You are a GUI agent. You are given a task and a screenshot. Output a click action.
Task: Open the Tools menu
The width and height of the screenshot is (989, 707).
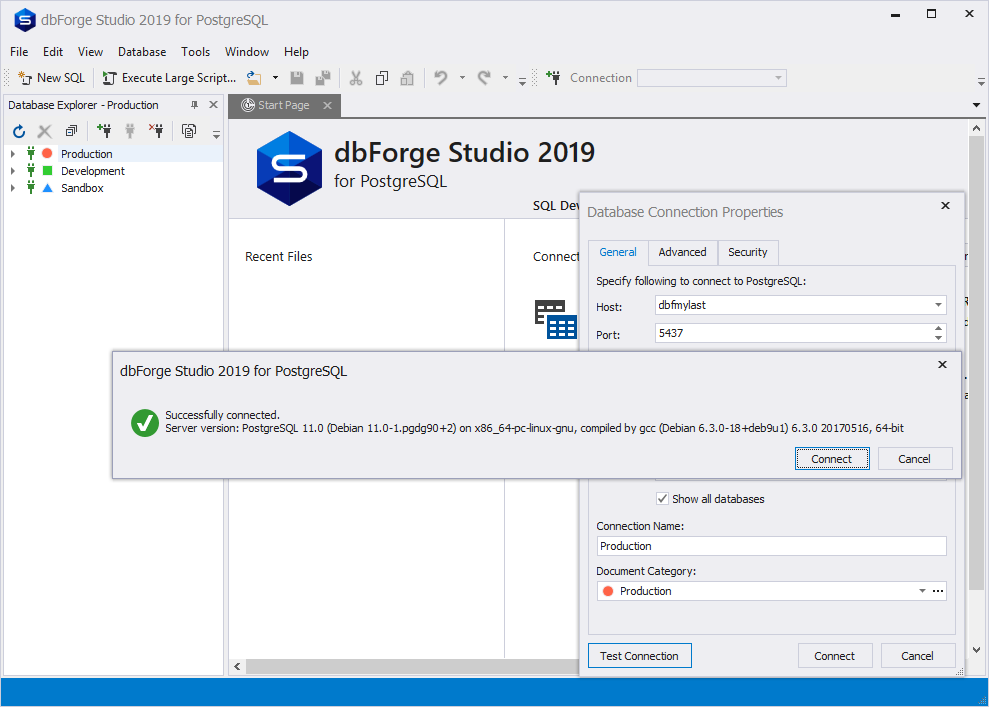pos(196,52)
